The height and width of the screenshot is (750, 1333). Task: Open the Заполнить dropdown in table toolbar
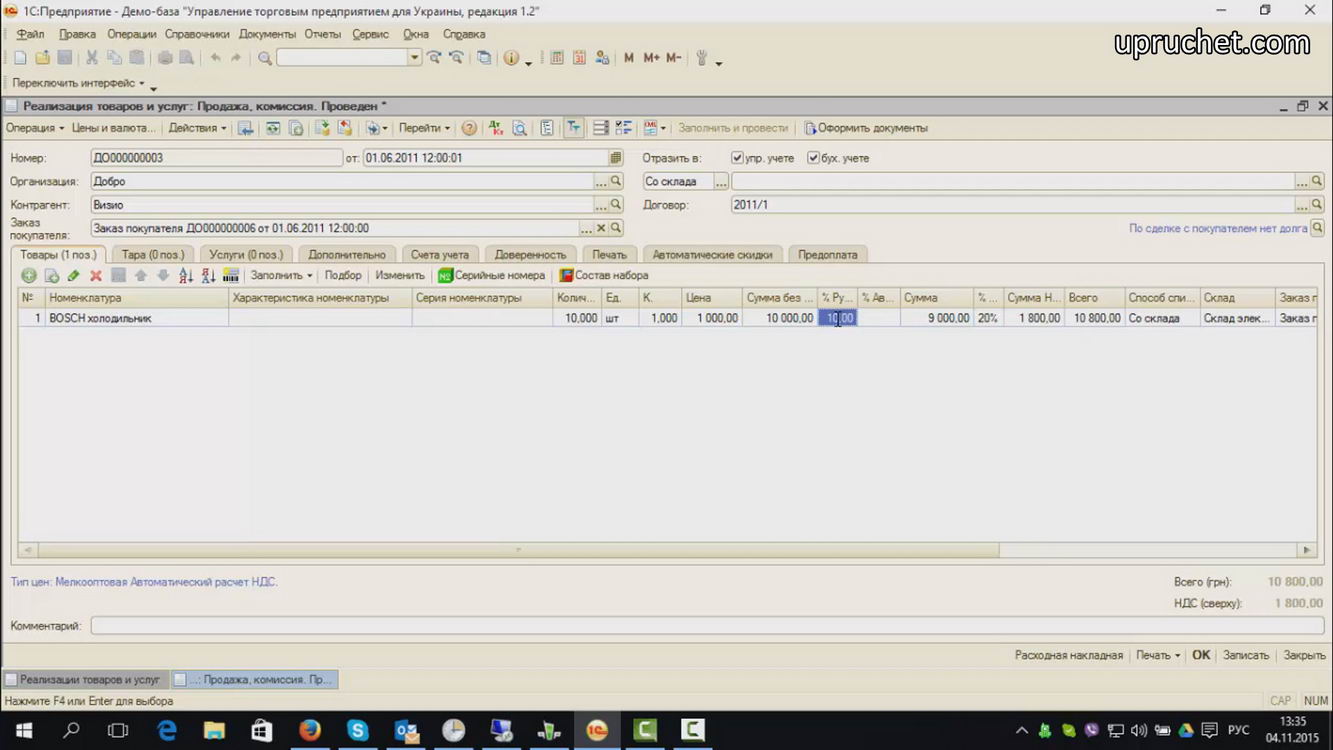click(x=281, y=275)
